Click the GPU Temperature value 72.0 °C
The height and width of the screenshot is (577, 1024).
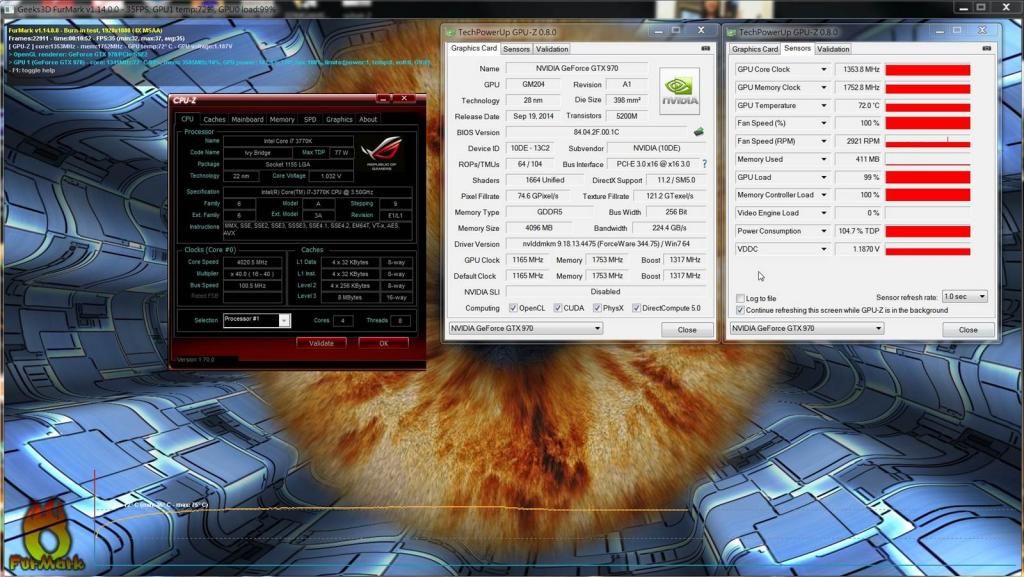pyautogui.click(x=859, y=105)
